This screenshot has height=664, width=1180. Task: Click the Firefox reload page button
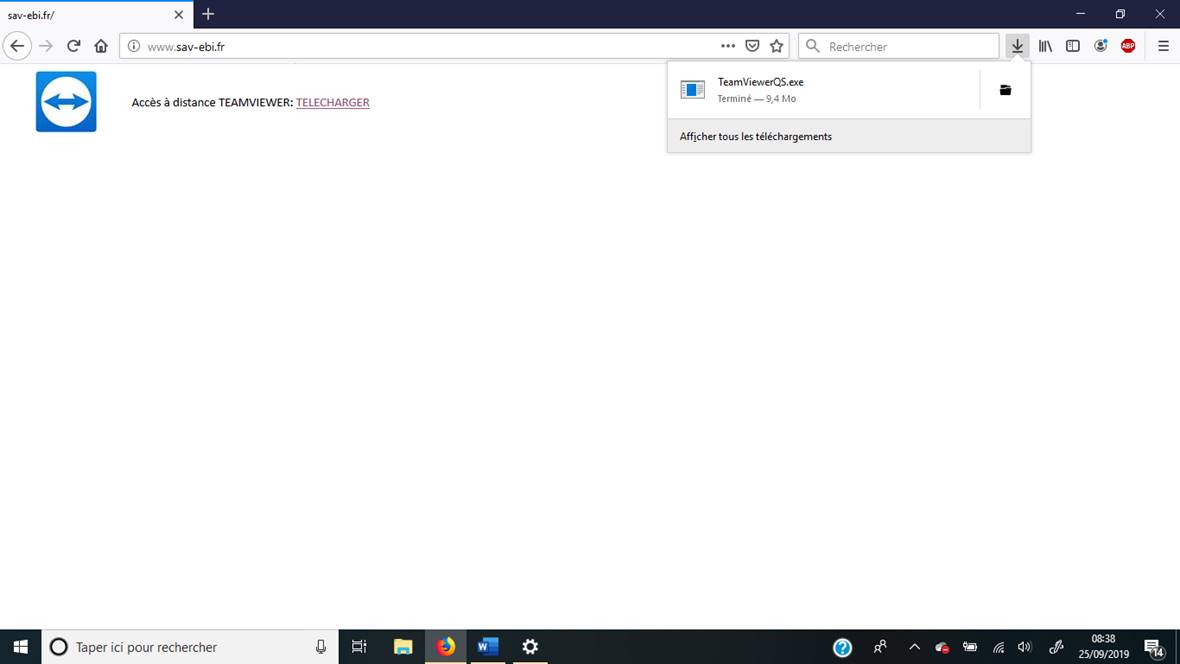(73, 46)
